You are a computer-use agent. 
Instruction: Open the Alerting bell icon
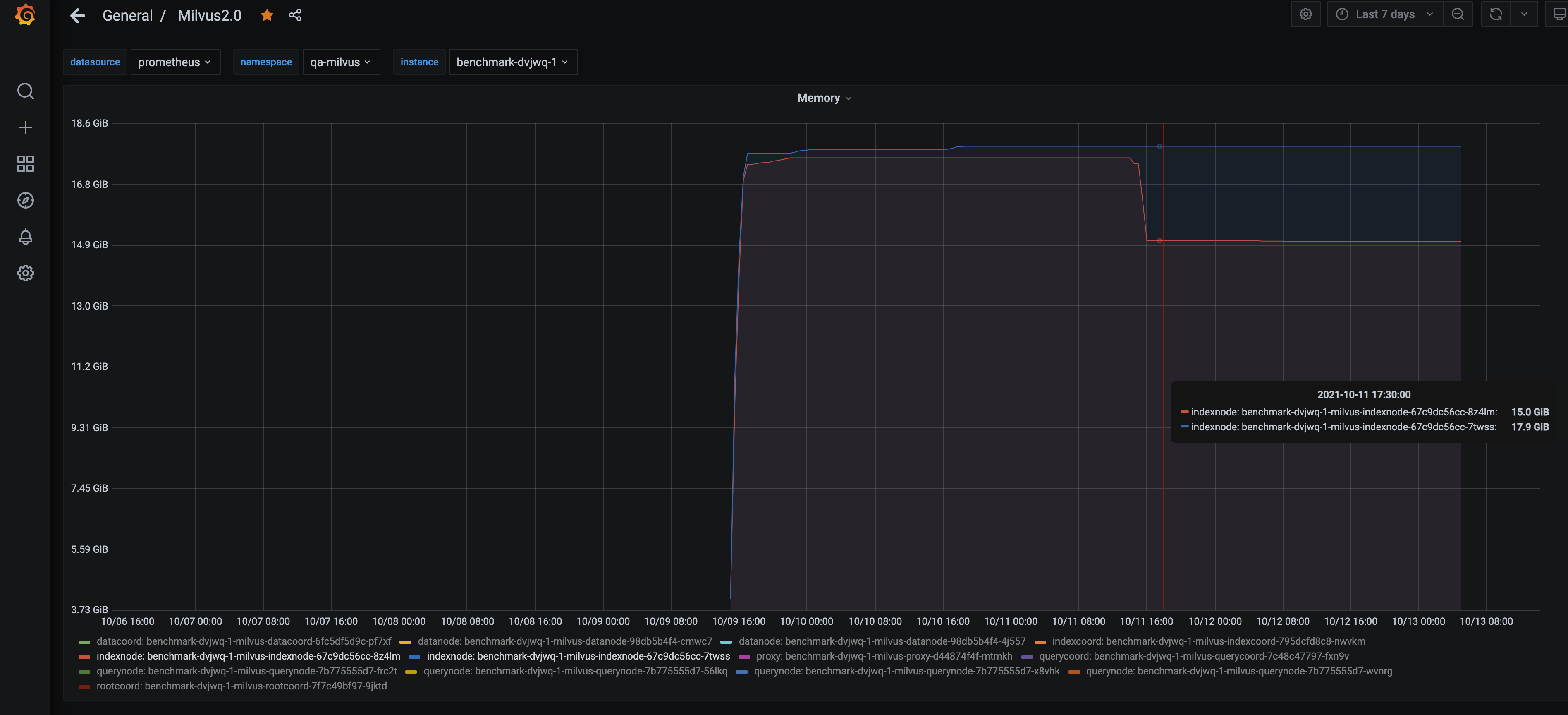point(26,237)
